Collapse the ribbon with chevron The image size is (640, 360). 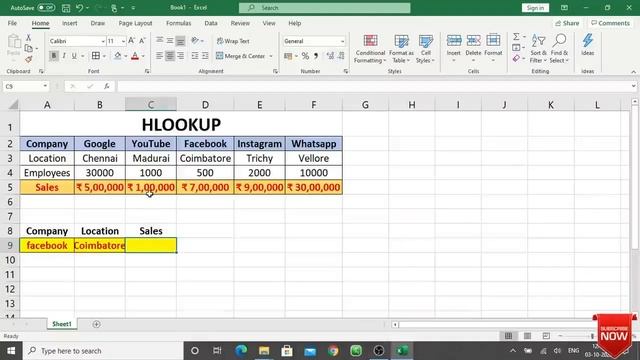tap(633, 71)
